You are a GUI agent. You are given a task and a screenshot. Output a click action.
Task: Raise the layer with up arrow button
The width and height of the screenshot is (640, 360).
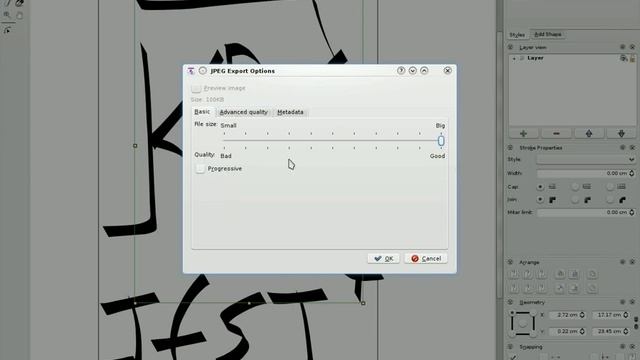pyautogui.click(x=589, y=133)
